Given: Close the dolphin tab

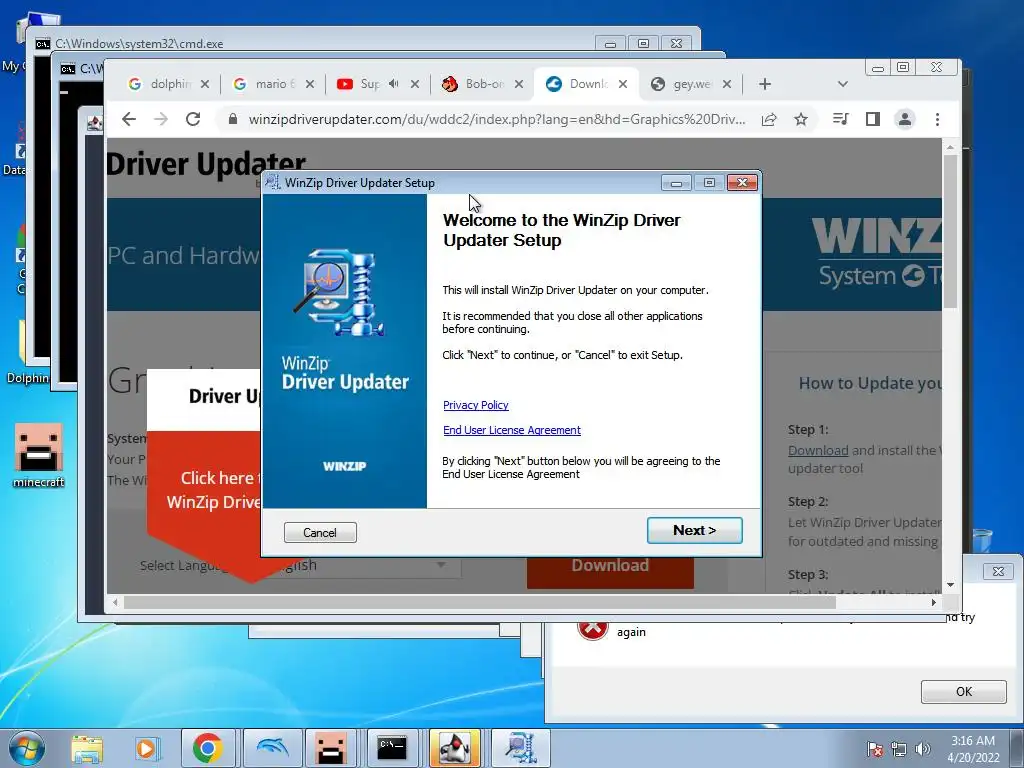Looking at the screenshot, I should (x=205, y=84).
